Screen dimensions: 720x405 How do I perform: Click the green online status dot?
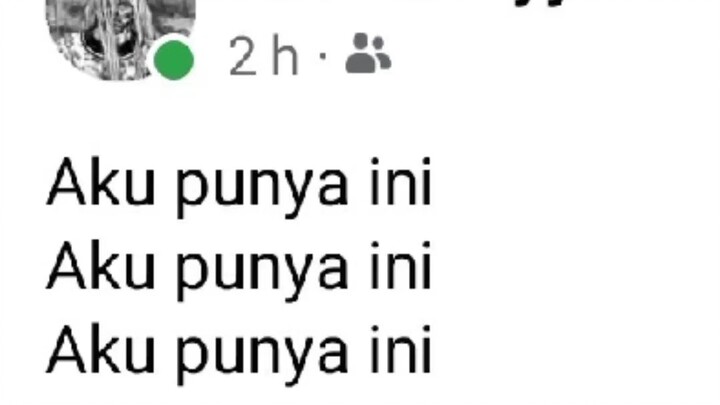[174, 60]
